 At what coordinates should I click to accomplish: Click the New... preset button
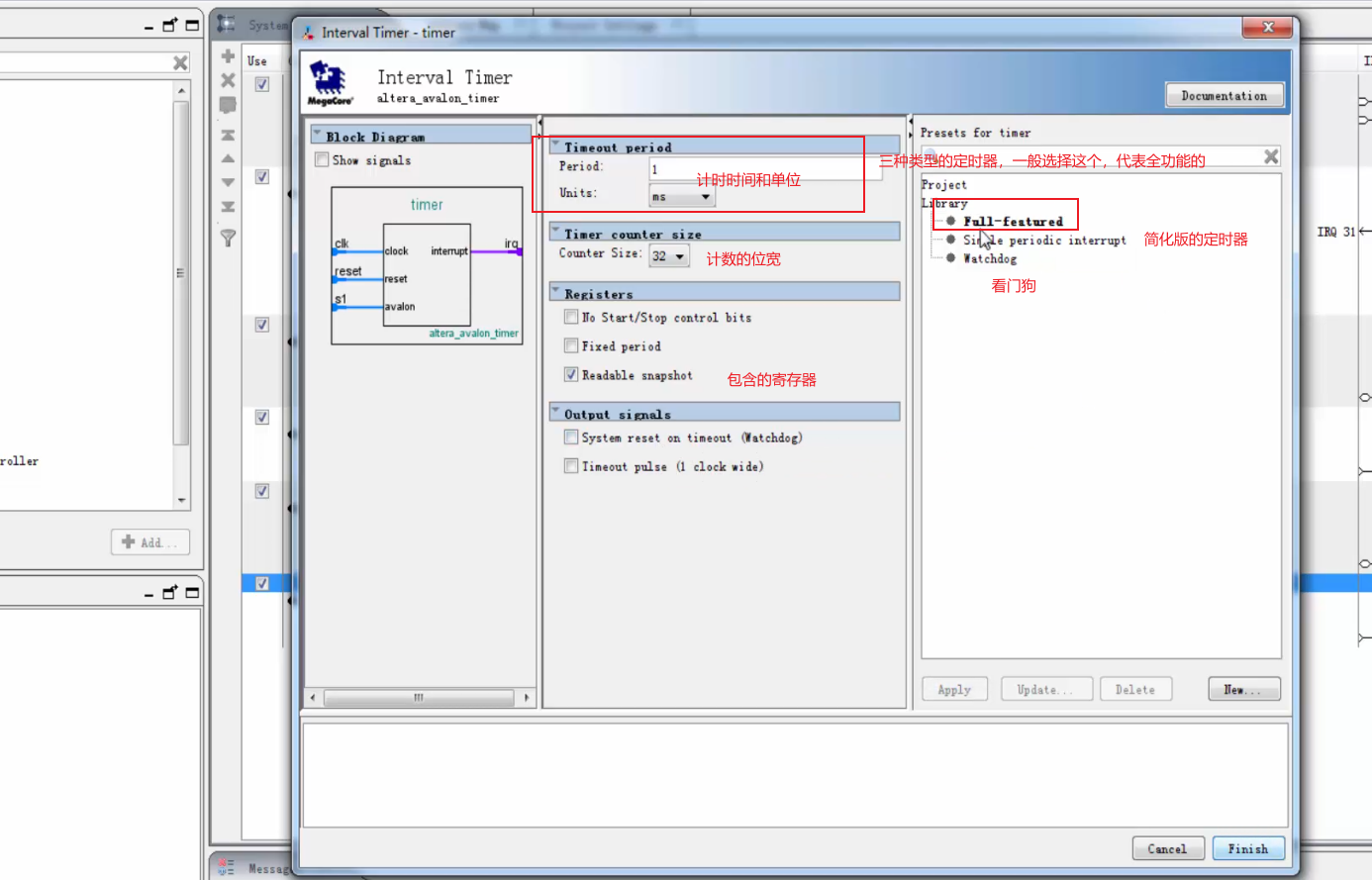pyautogui.click(x=1243, y=689)
